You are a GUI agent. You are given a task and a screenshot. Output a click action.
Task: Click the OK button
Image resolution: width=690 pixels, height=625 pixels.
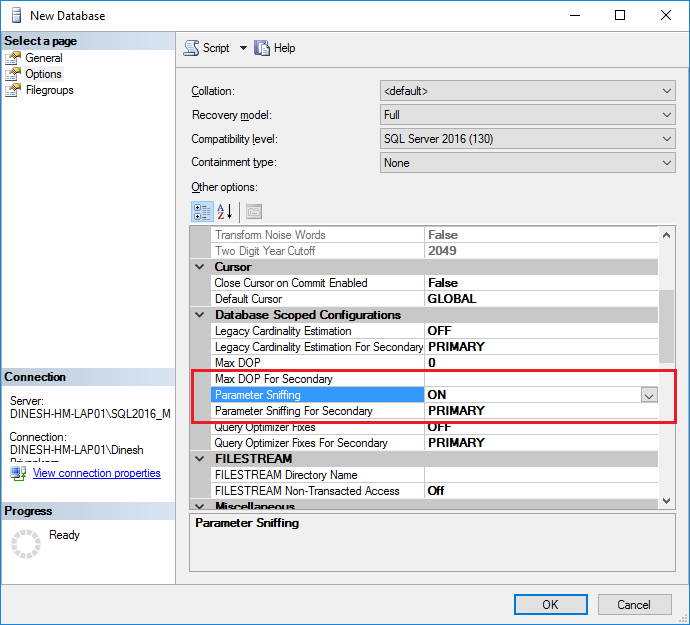[551, 604]
